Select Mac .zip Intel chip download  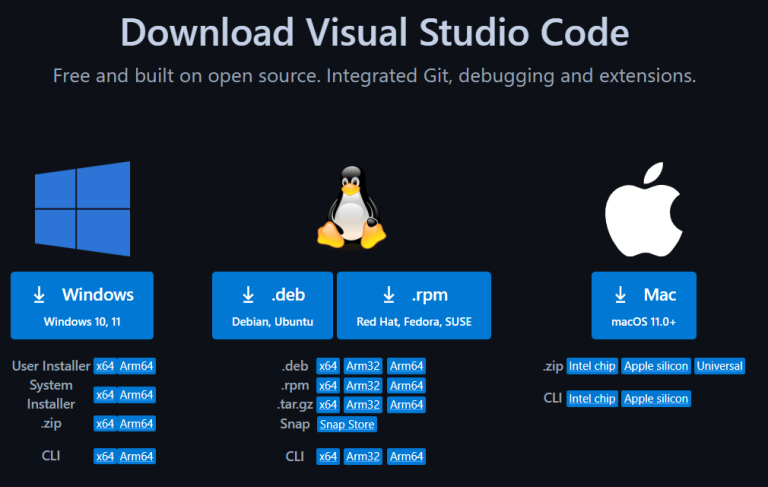pyautogui.click(x=592, y=366)
